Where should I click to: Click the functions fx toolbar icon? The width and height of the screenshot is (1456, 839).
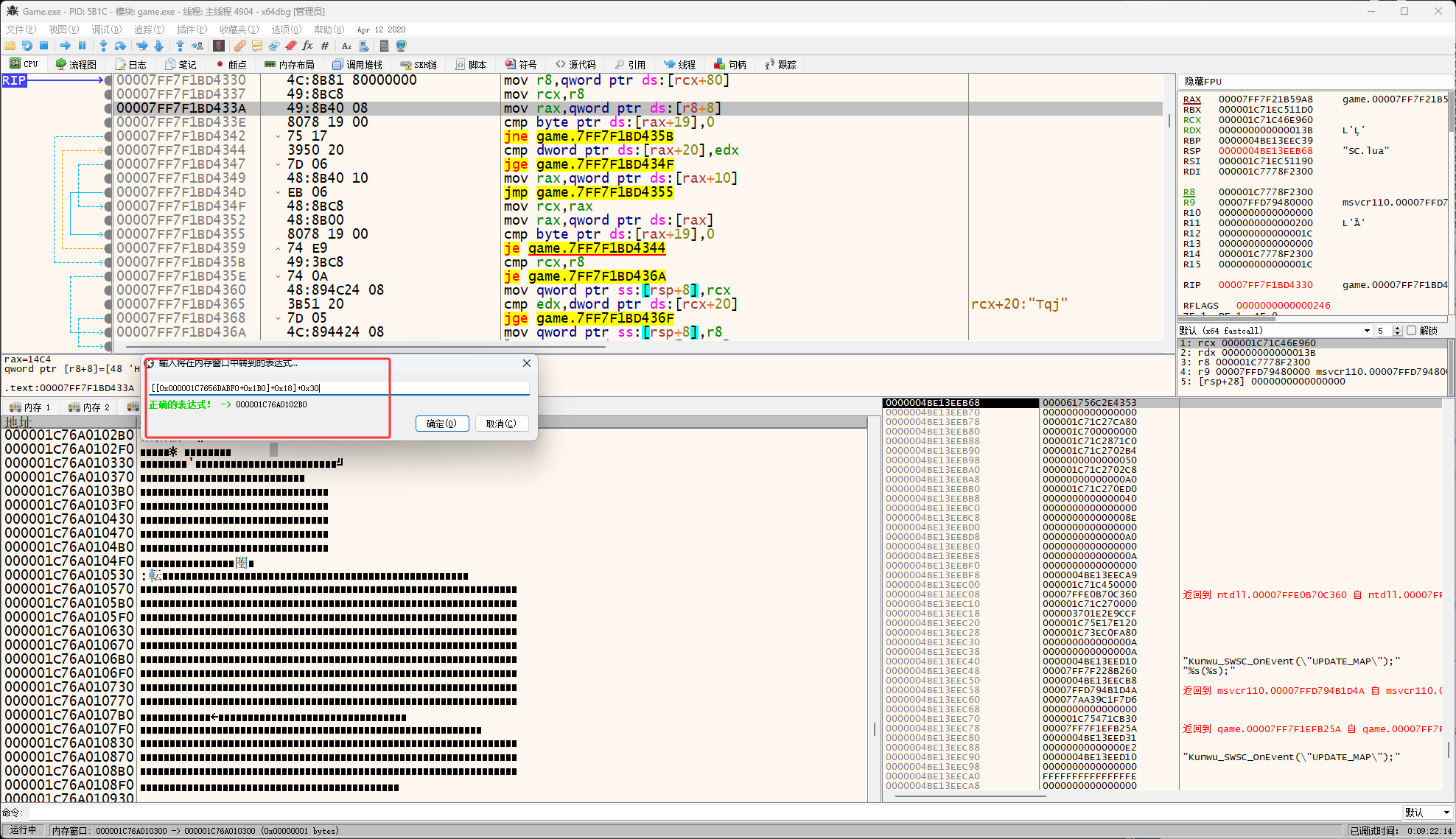click(x=307, y=46)
